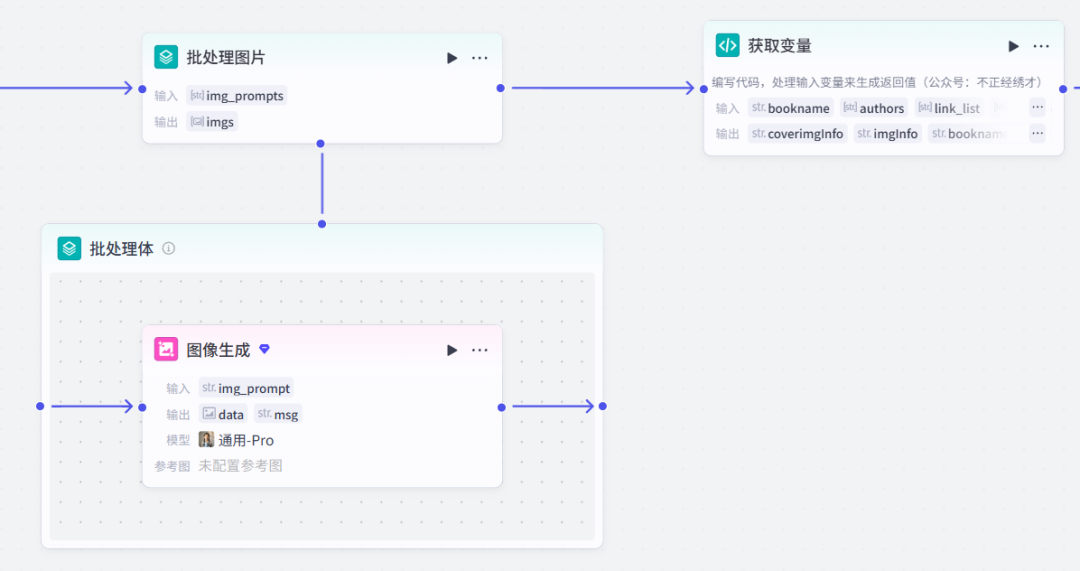Click the 批处理图片 layers icon
The image size is (1080, 571).
(x=166, y=57)
